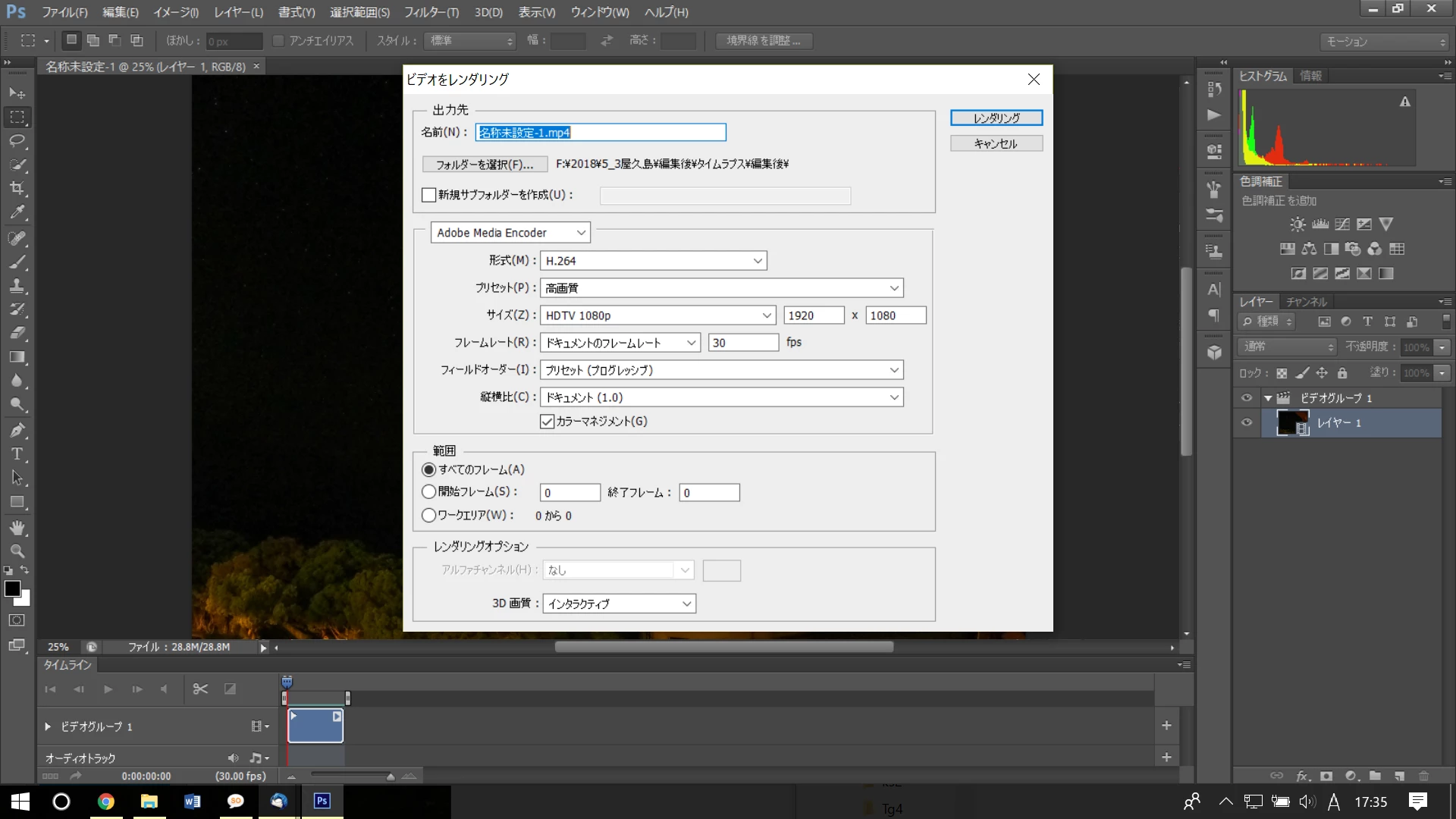Click the foreground color swatch
Screen dimensions: 1456x819
click(12, 588)
